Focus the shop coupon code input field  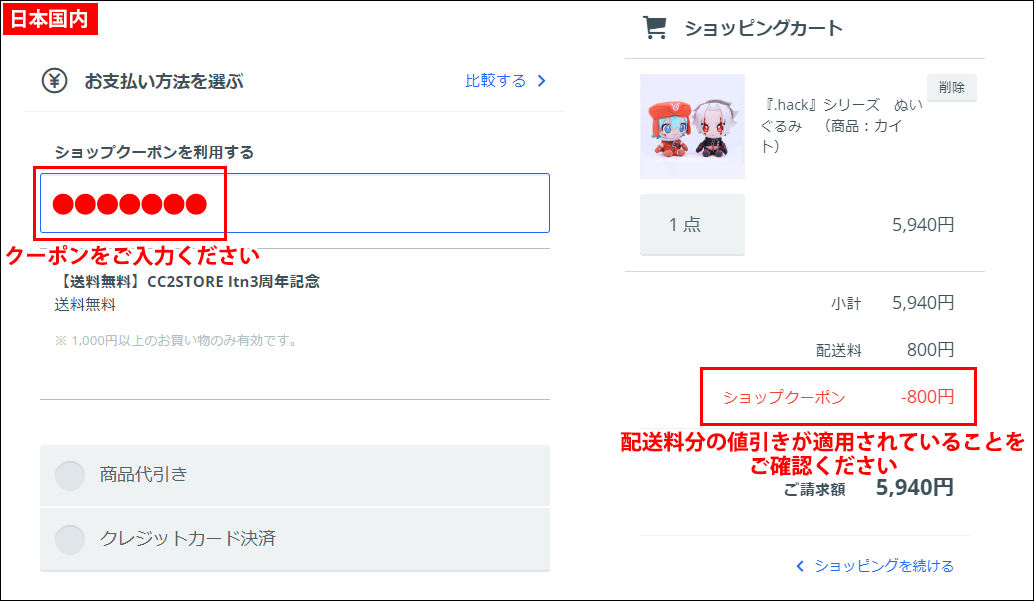[x=380, y=203]
